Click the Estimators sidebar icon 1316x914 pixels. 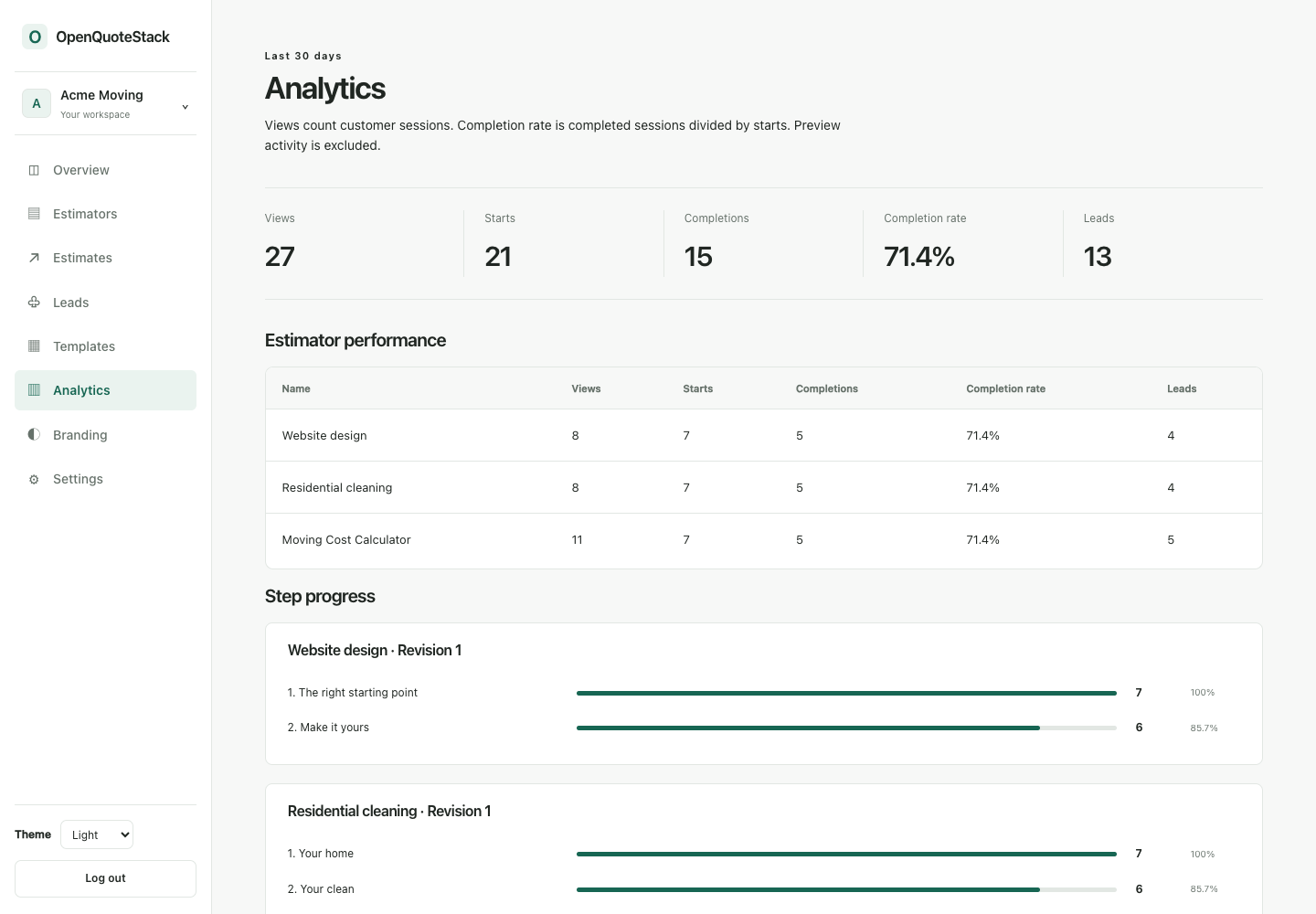(x=34, y=214)
